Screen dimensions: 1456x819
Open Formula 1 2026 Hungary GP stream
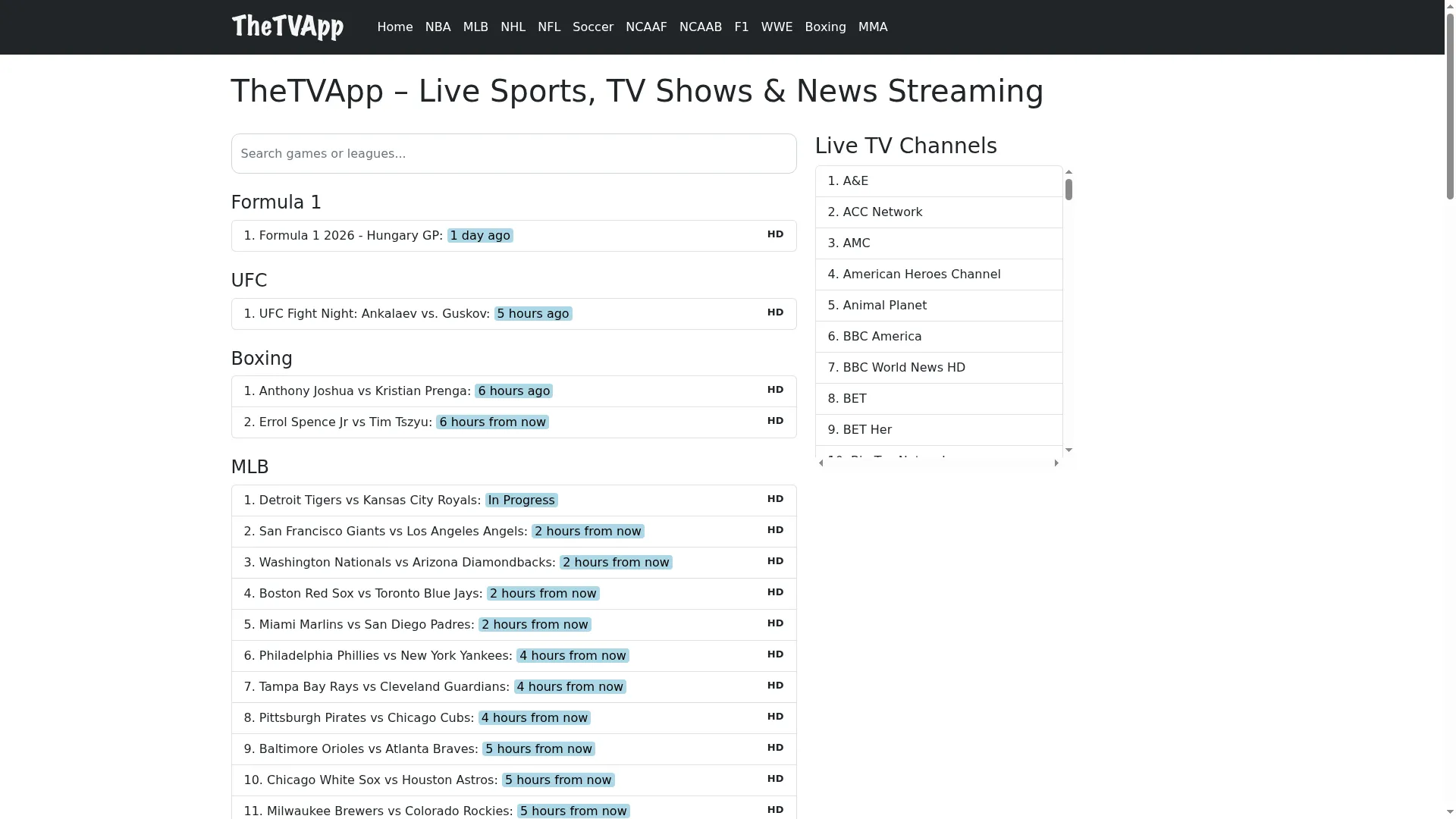(x=513, y=236)
